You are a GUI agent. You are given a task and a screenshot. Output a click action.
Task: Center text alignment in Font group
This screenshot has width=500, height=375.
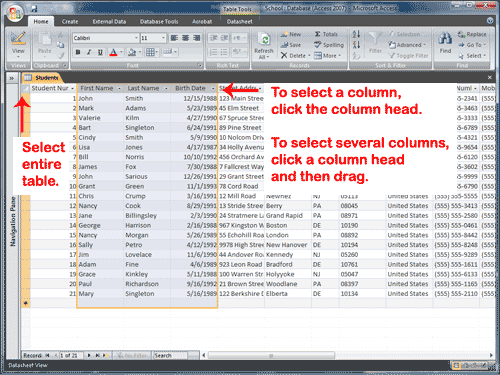pyautogui.click(x=186, y=38)
